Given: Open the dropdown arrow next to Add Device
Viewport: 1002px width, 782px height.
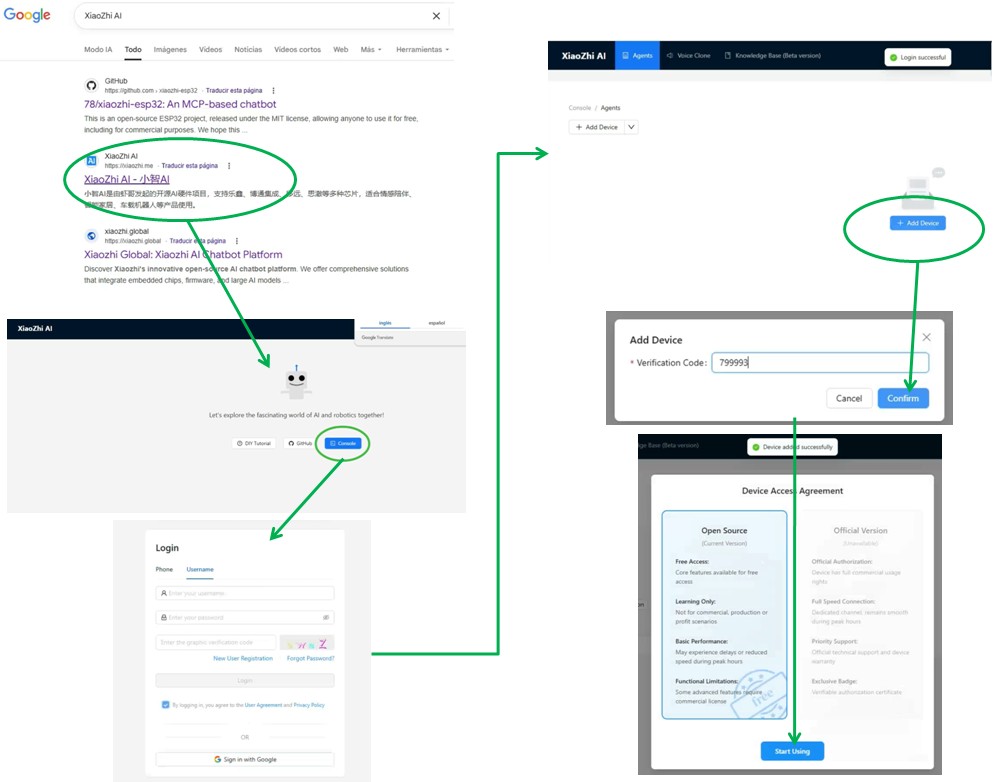Looking at the screenshot, I should (631, 127).
